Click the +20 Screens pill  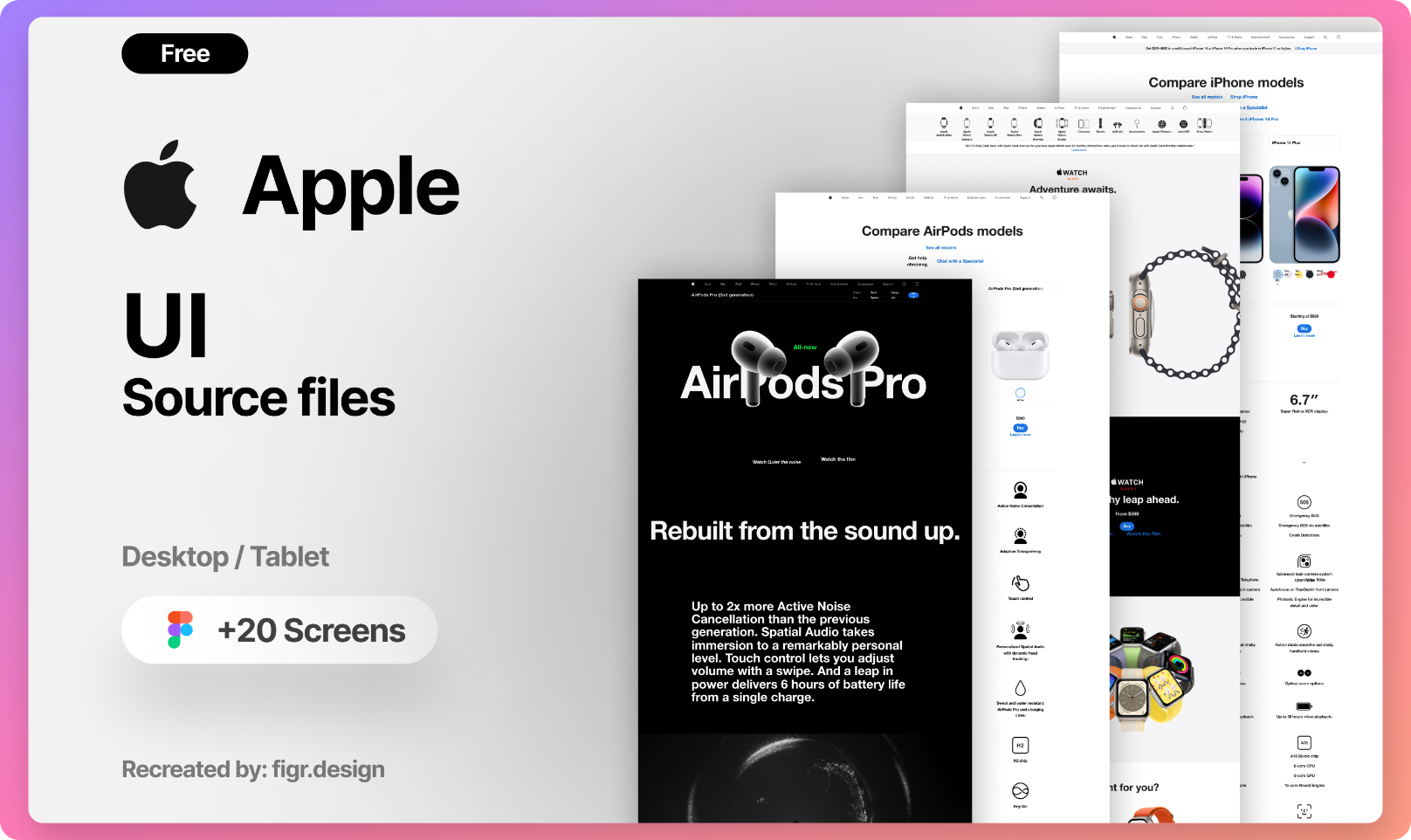[279, 630]
